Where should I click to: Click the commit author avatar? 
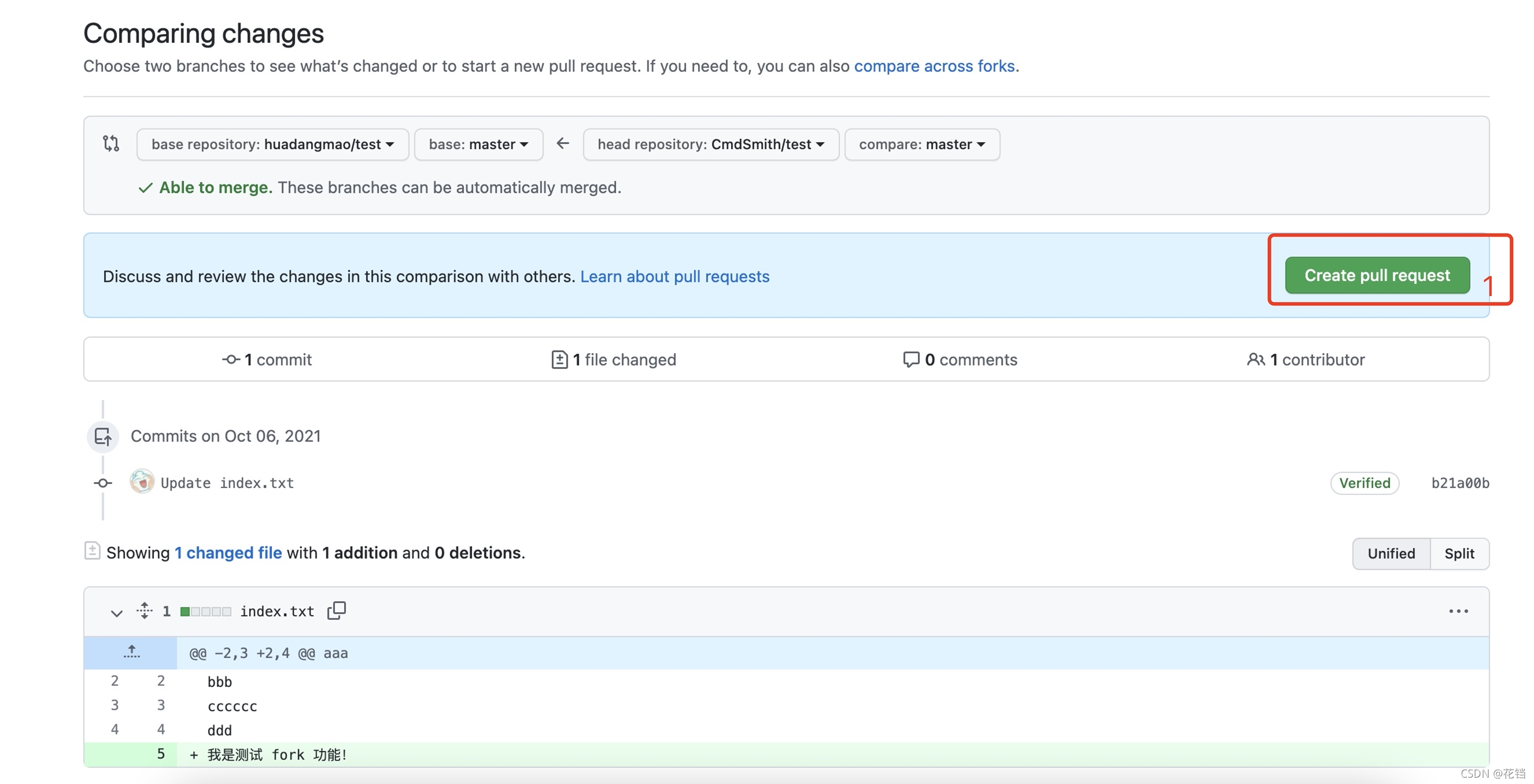pyautogui.click(x=142, y=482)
